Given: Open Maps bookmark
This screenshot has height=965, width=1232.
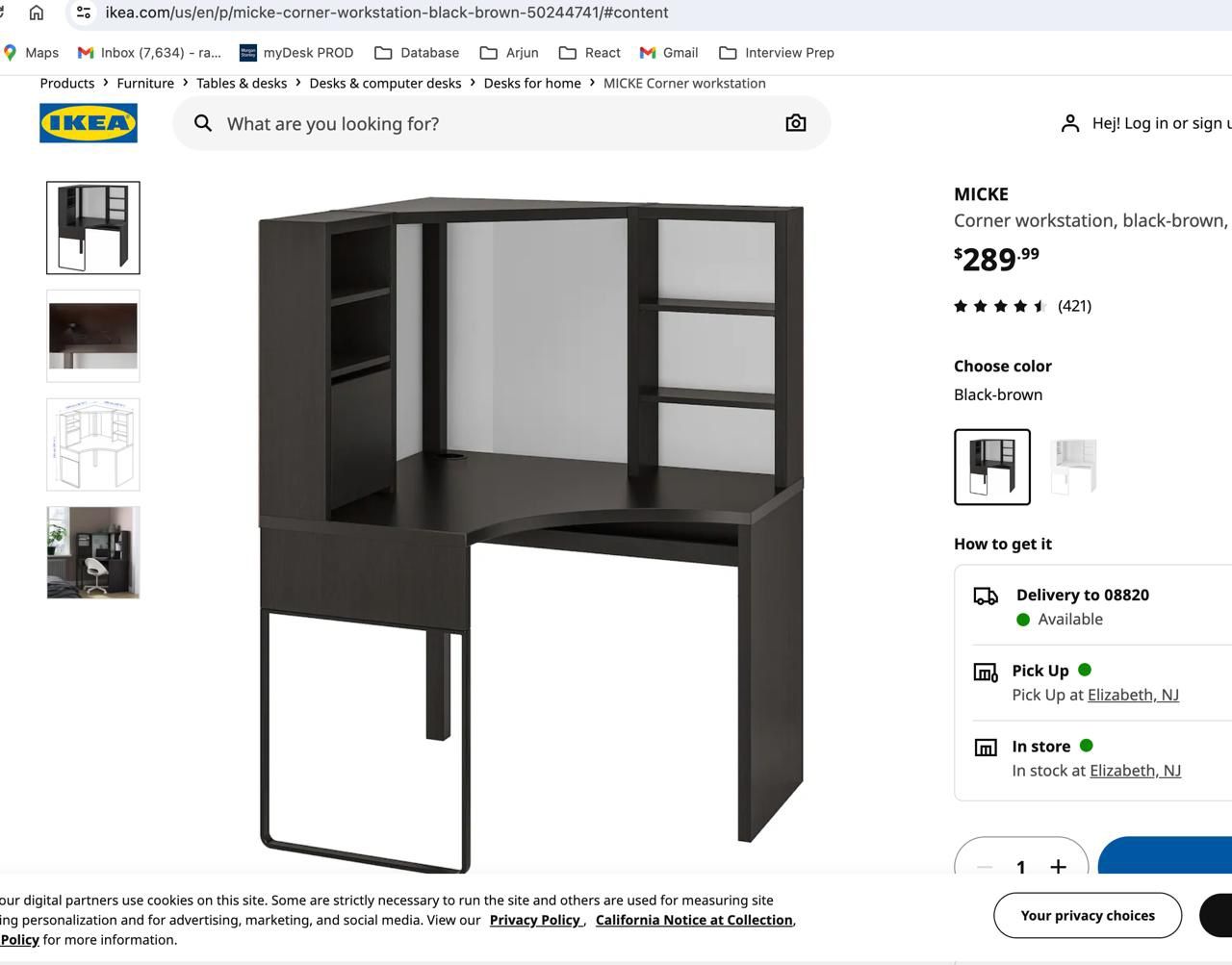Looking at the screenshot, I should pos(31,53).
